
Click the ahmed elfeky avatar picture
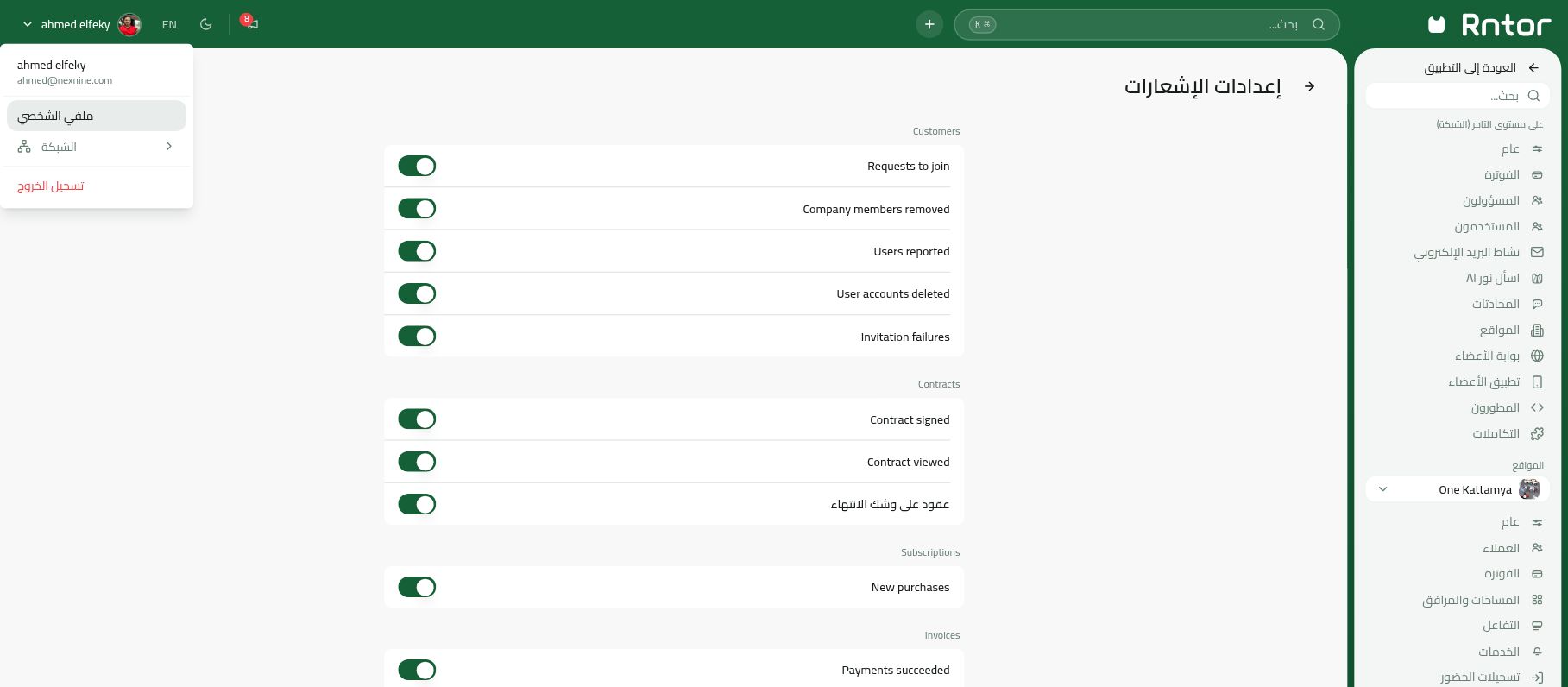129,24
